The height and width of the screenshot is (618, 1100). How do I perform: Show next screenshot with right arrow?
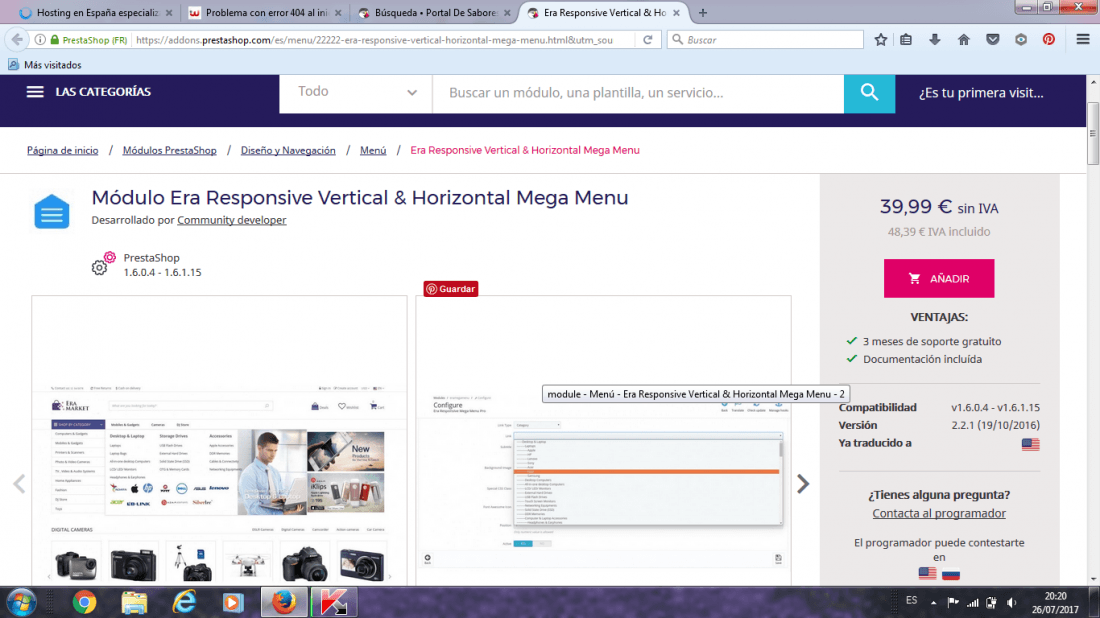point(803,483)
